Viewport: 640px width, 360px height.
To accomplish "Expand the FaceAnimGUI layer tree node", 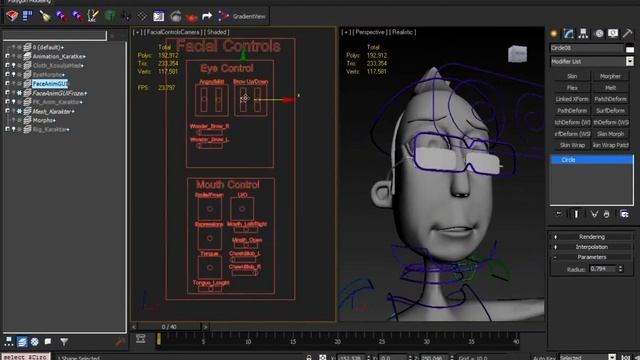I will [x=7, y=84].
